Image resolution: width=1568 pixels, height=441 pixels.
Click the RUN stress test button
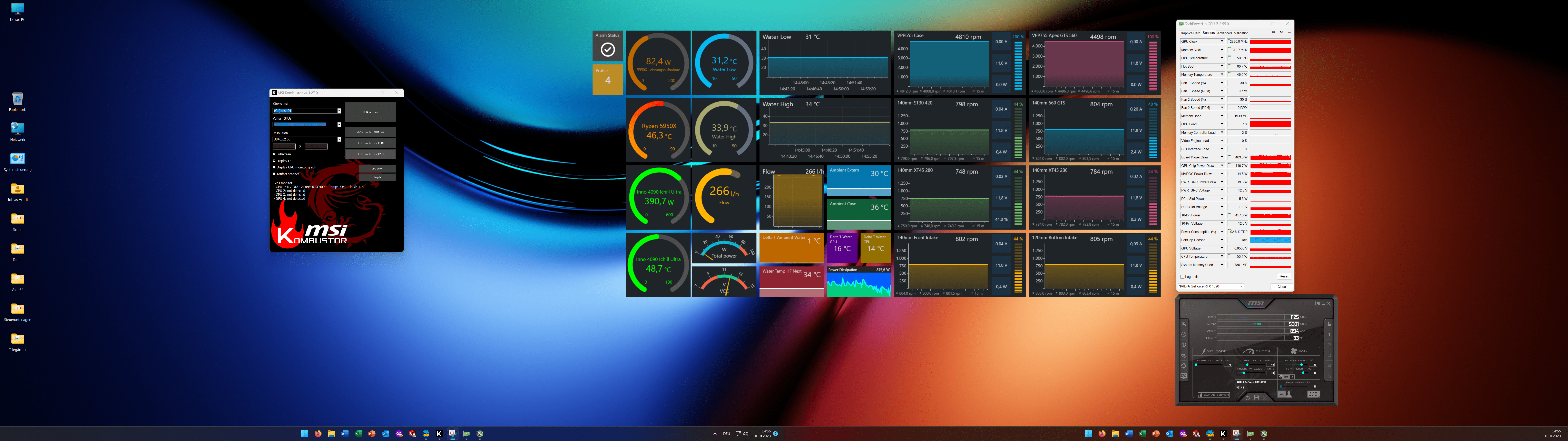[371, 112]
